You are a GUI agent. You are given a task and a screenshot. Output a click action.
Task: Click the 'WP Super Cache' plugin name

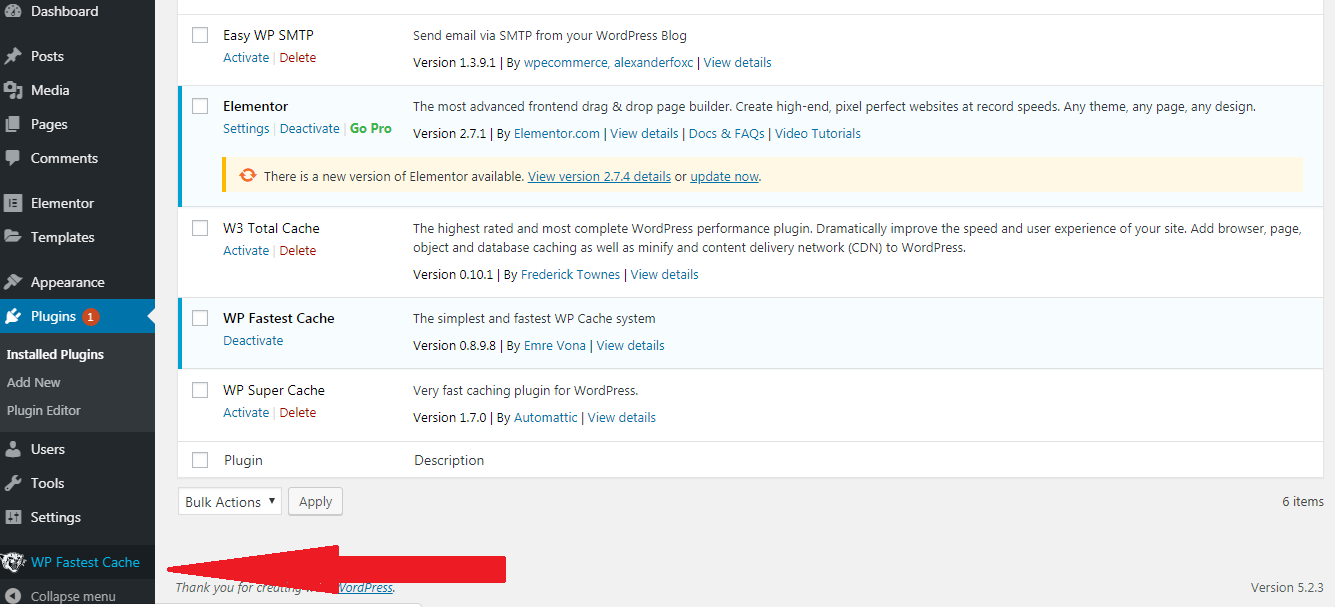(x=274, y=390)
